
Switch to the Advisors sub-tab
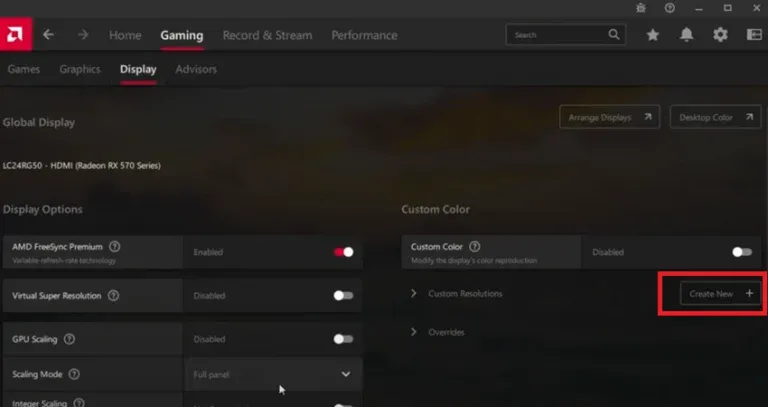[196, 69]
